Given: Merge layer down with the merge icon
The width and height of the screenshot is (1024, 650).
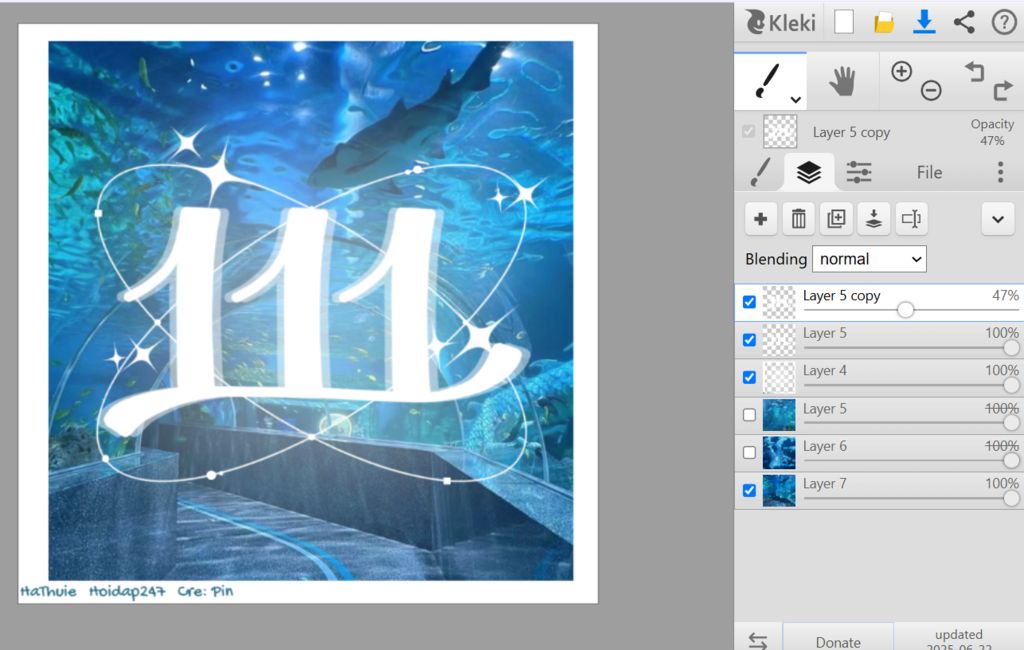Looking at the screenshot, I should [x=874, y=219].
